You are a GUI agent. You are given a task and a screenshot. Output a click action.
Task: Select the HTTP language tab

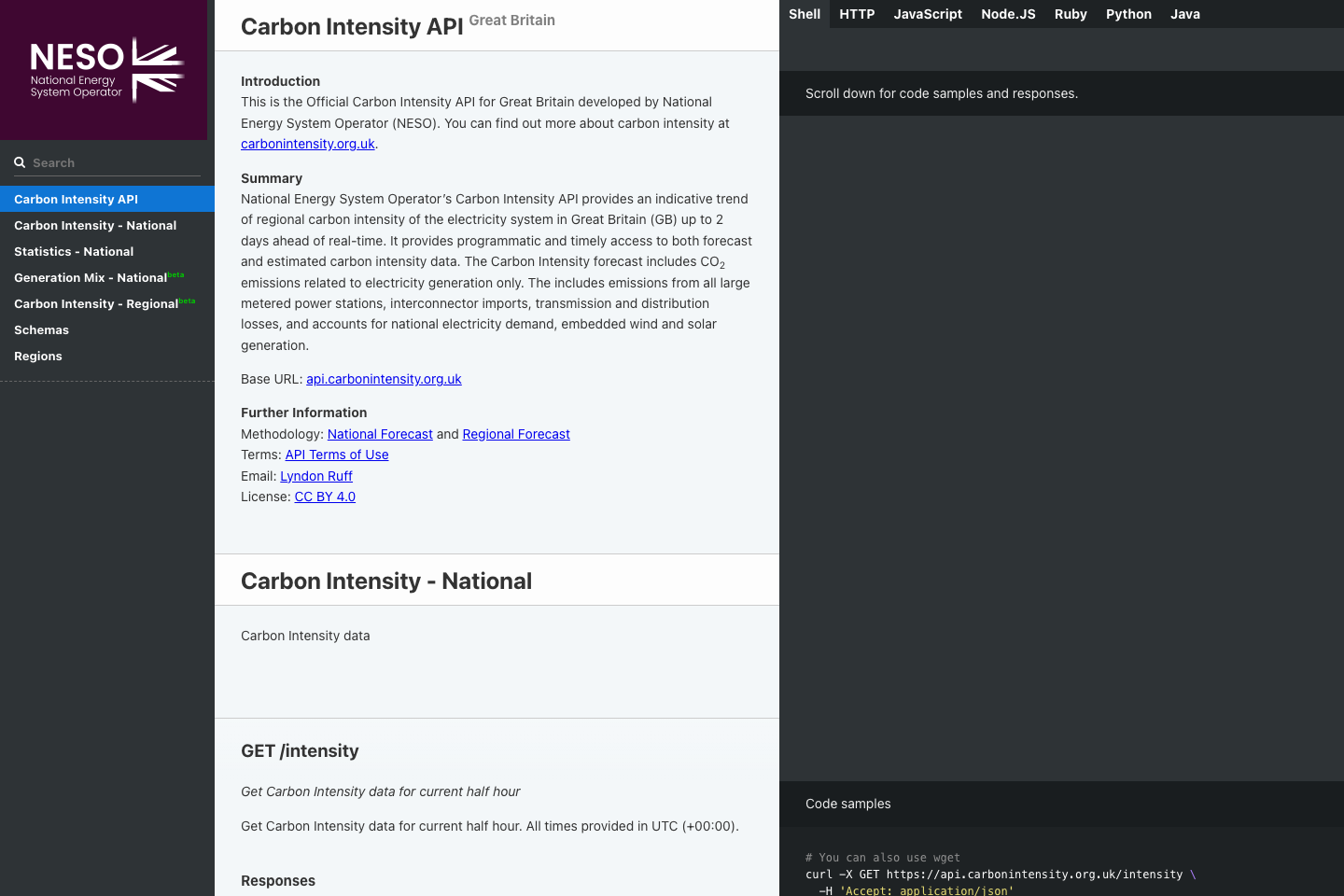click(856, 14)
